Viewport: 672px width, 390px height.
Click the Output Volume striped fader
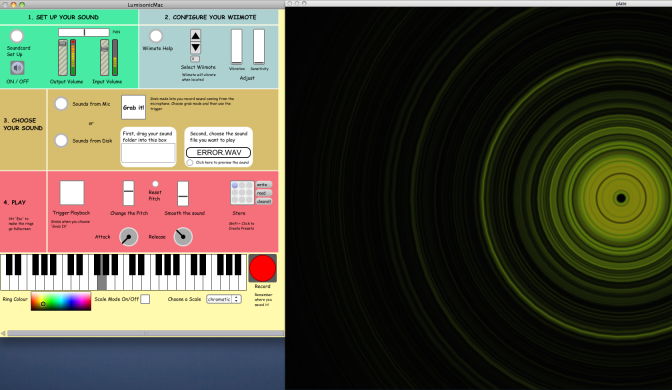[x=63, y=57]
